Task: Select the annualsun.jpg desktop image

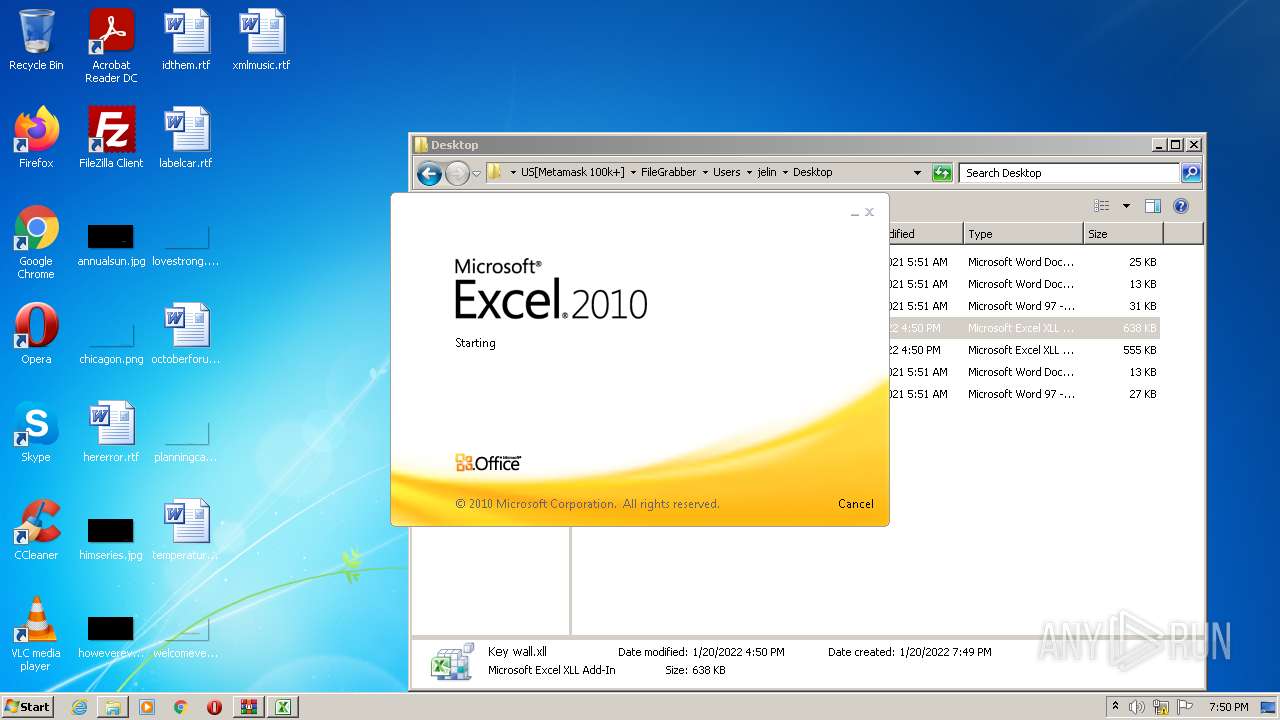Action: (111, 245)
